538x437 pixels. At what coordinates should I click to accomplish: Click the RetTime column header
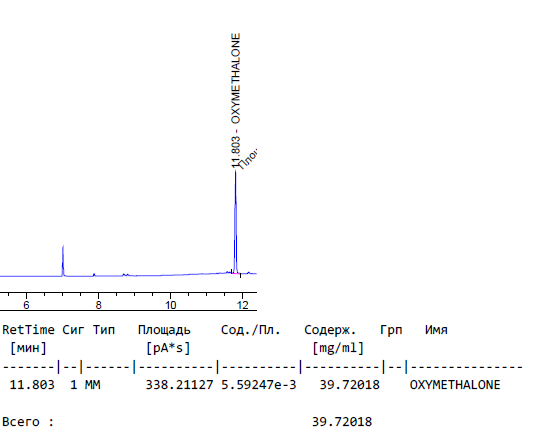[x=28, y=330]
